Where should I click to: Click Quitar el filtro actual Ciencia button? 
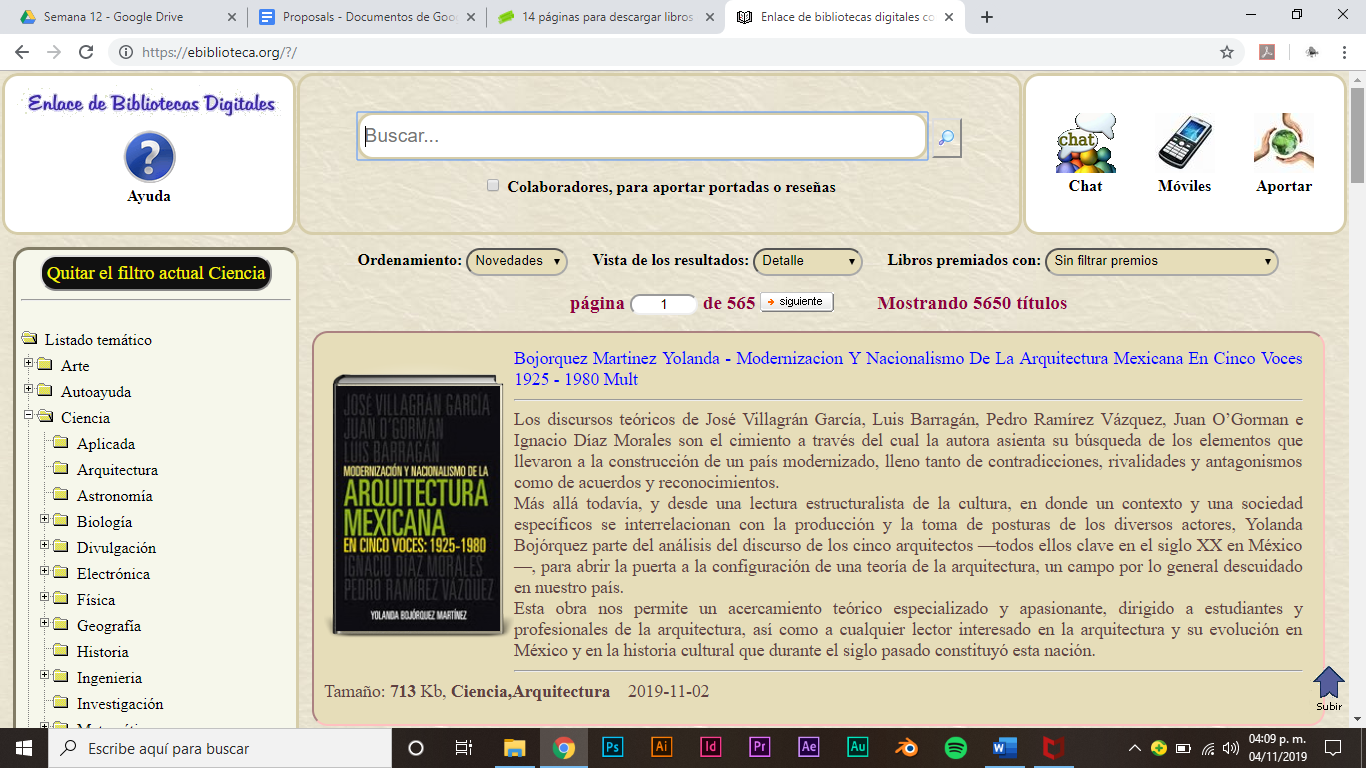pos(156,273)
